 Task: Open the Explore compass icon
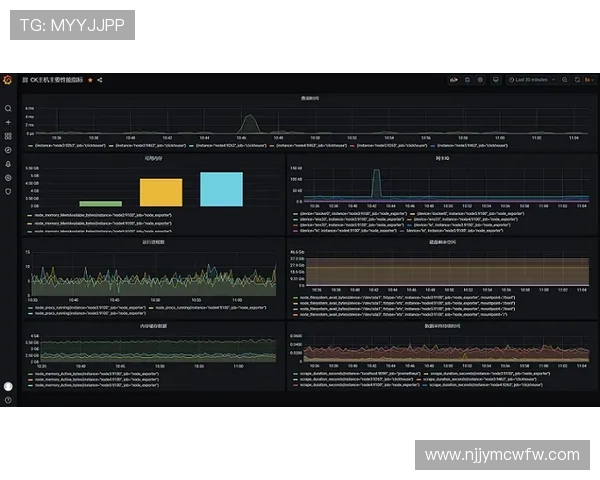[8, 150]
